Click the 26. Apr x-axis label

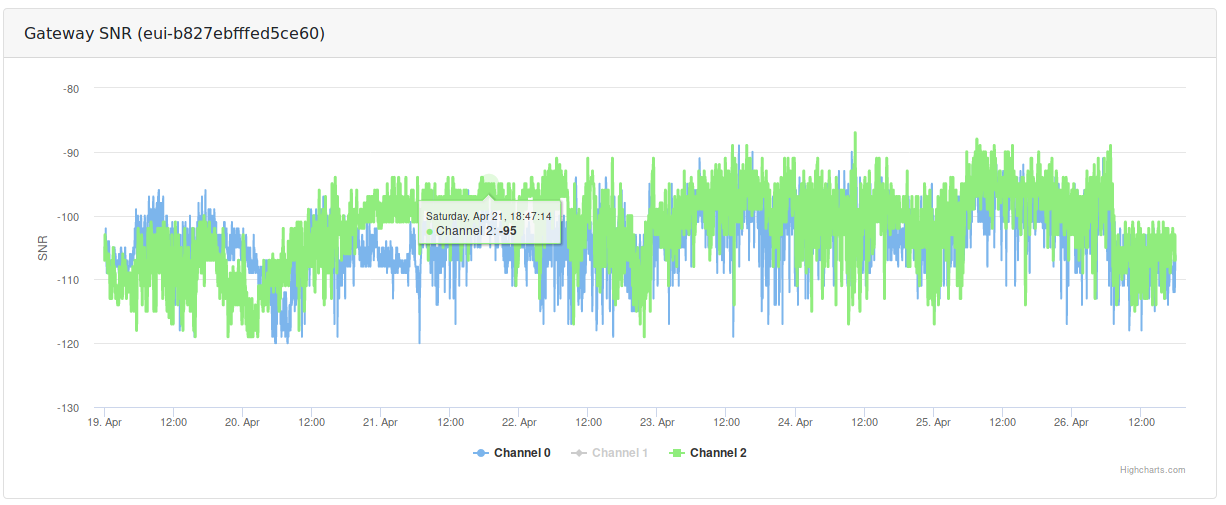[x=1071, y=423]
